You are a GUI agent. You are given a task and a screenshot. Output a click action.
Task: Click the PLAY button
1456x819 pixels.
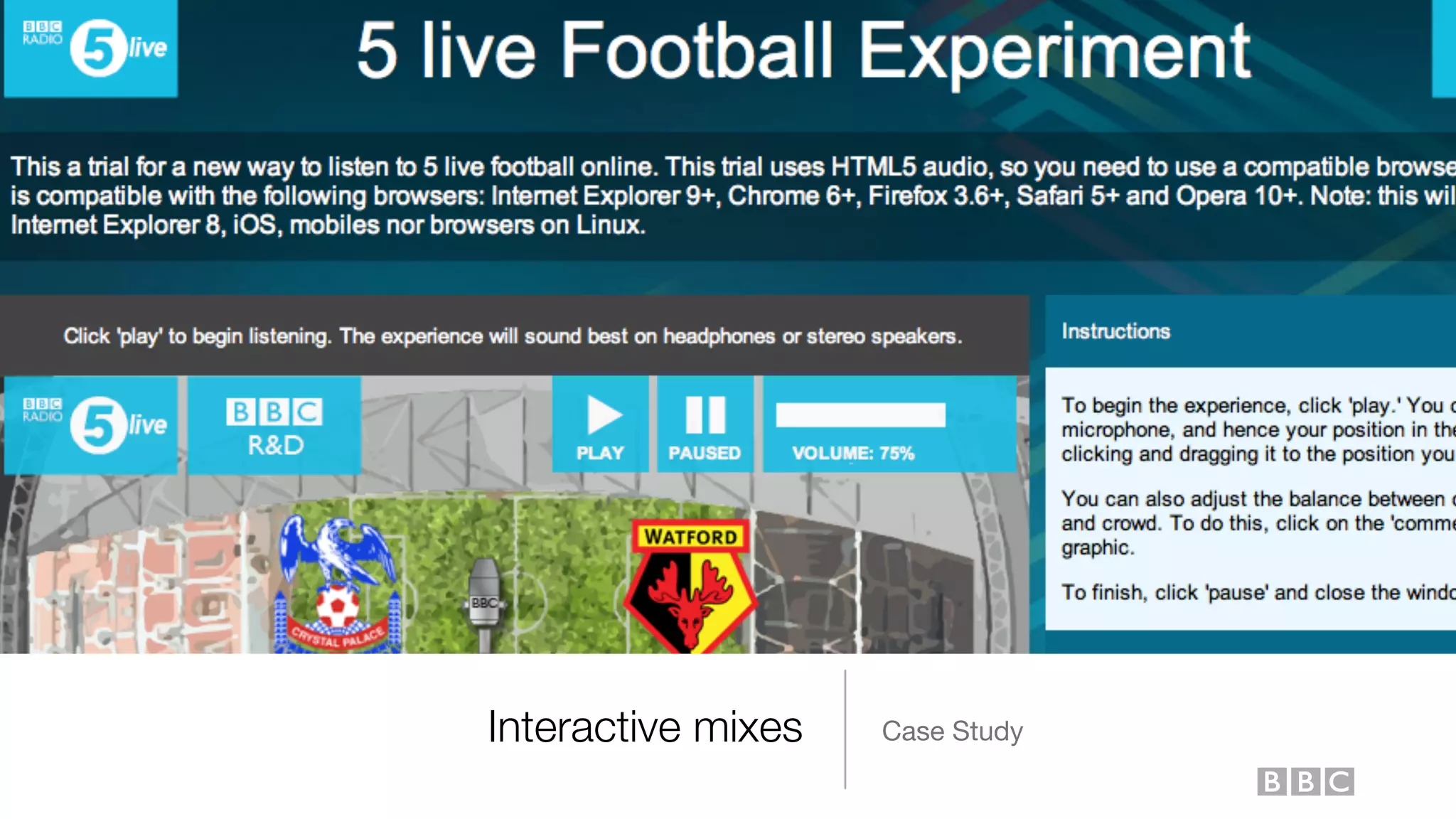coord(600,424)
